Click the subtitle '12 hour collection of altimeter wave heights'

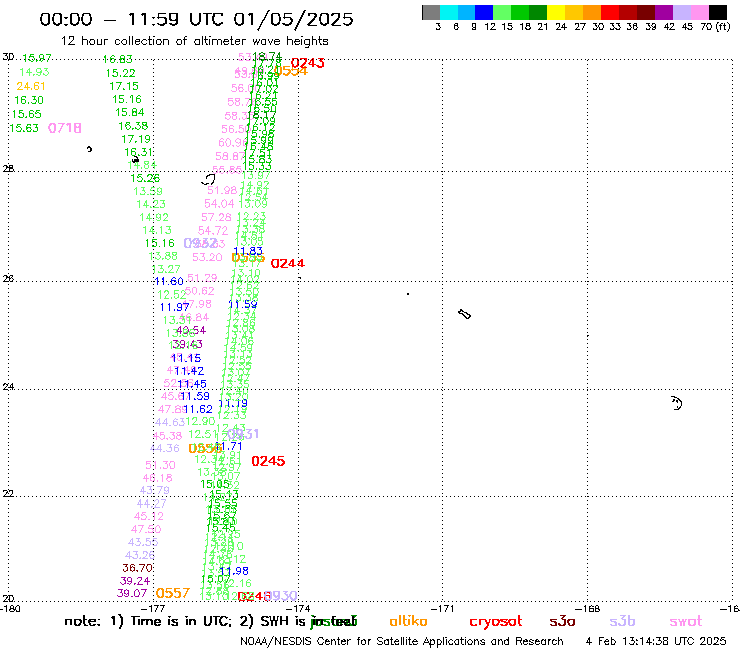click(x=194, y=41)
